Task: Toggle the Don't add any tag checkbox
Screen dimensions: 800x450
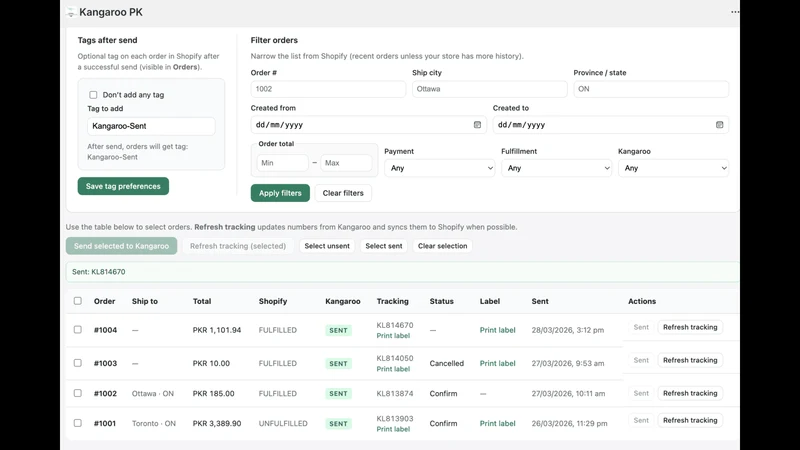Action: click(x=93, y=94)
